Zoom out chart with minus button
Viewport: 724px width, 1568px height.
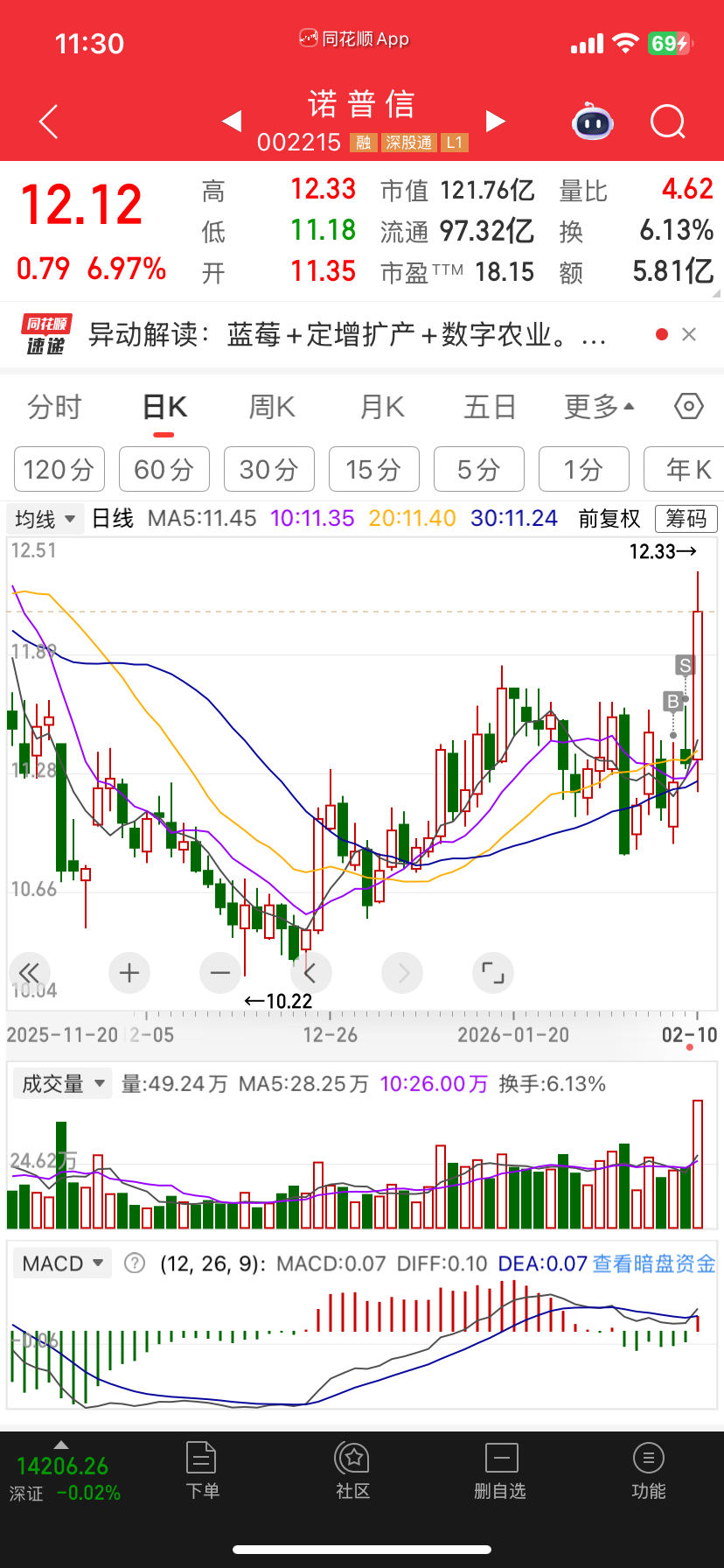pyautogui.click(x=220, y=973)
